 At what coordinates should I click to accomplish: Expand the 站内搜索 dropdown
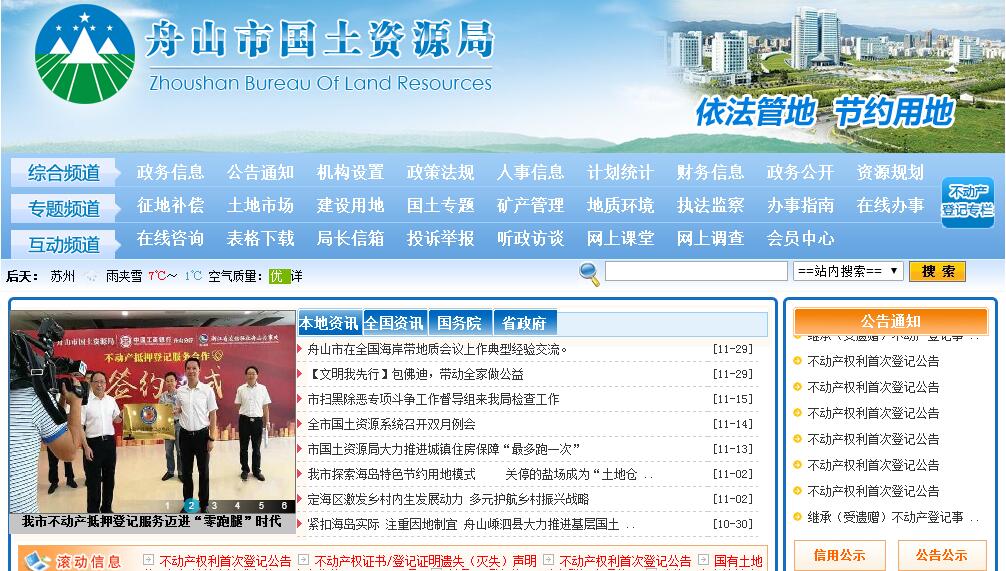tap(848, 271)
